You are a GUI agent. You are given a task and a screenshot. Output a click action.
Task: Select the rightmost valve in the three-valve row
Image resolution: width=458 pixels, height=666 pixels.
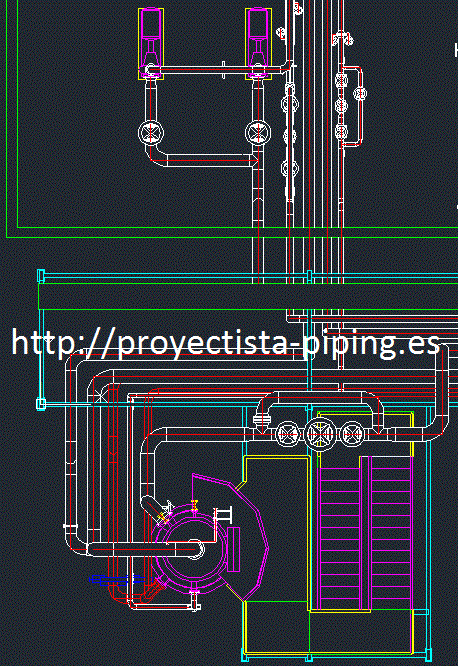(x=352, y=434)
